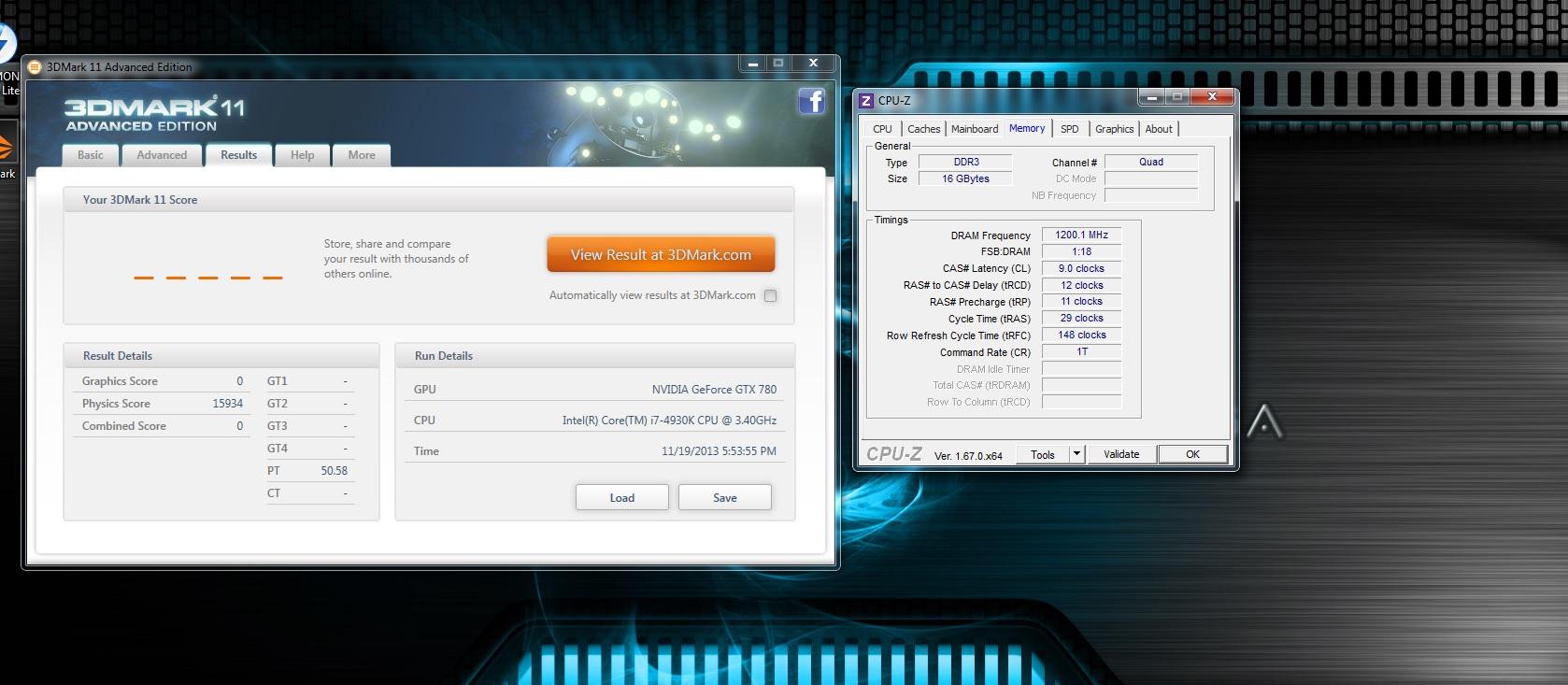Click the CPU-Z title bar Z icon
Screen dimensions: 1568x685
pyautogui.click(x=866, y=101)
